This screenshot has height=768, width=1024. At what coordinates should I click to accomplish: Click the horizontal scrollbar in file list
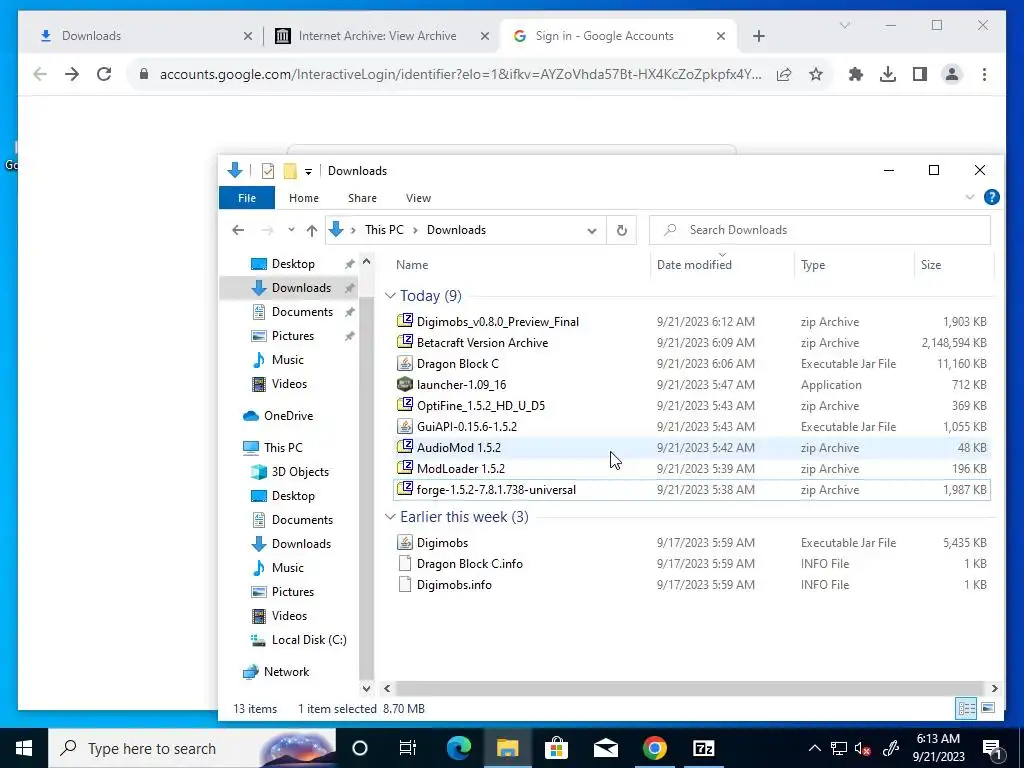689,688
